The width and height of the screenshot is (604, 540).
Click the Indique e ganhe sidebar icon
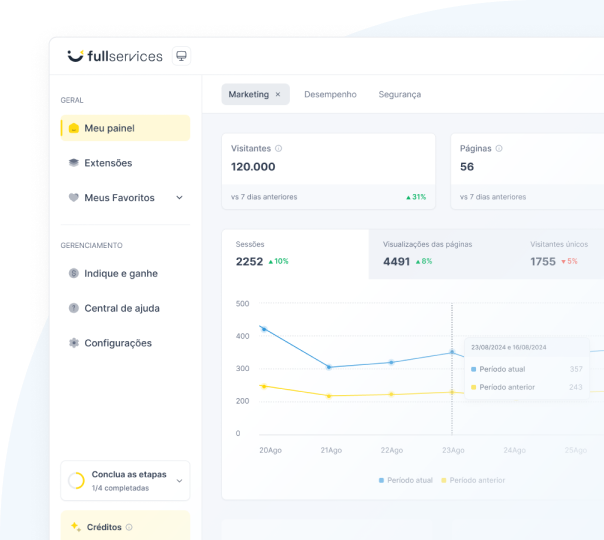pos(73,273)
